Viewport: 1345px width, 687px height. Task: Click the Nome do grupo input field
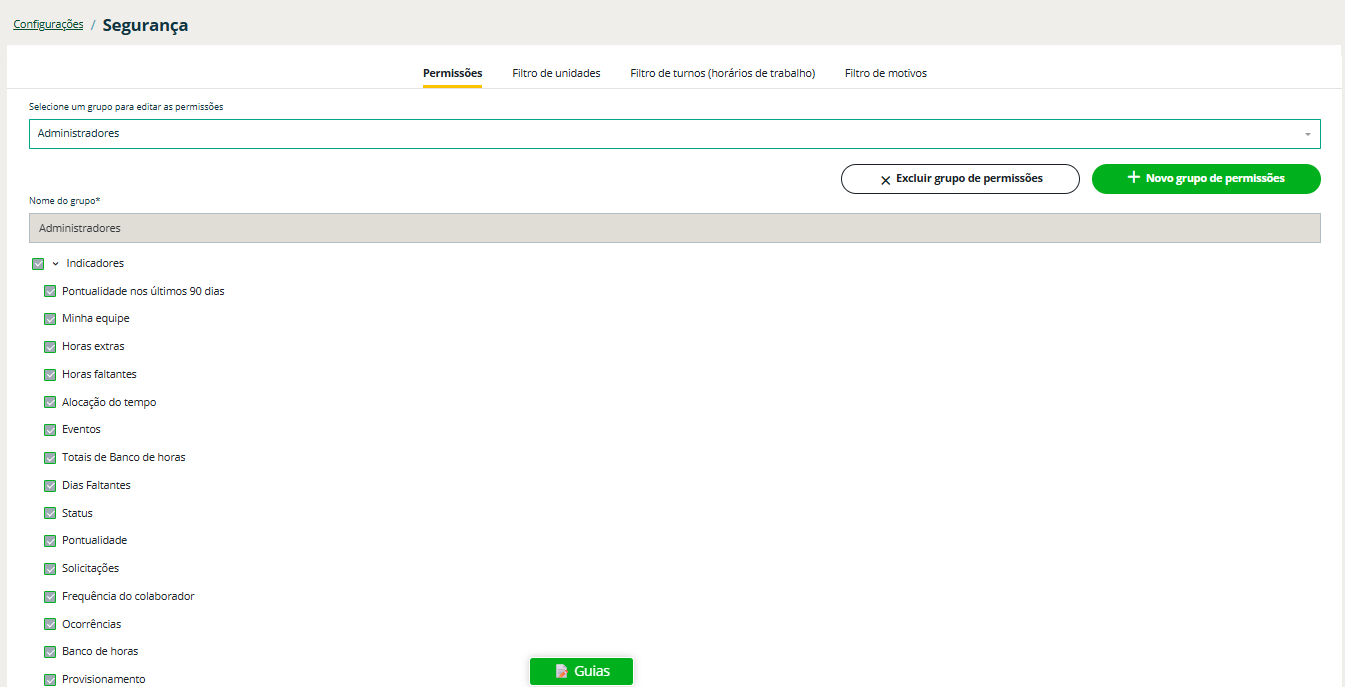click(x=674, y=228)
